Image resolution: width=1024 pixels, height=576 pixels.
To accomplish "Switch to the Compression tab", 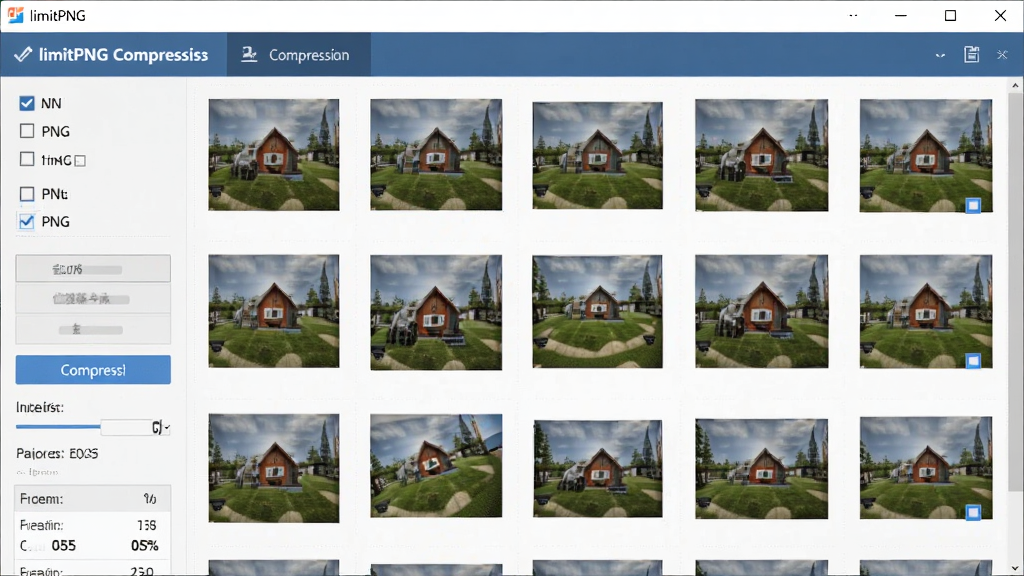I will [x=298, y=55].
